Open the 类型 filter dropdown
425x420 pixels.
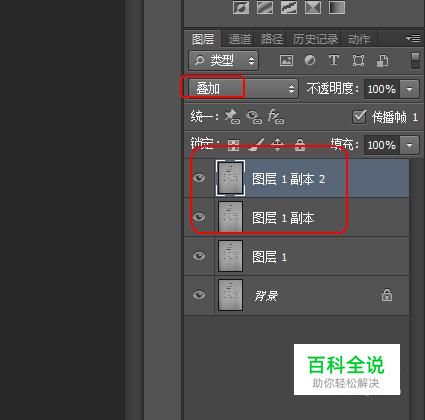tap(223, 61)
